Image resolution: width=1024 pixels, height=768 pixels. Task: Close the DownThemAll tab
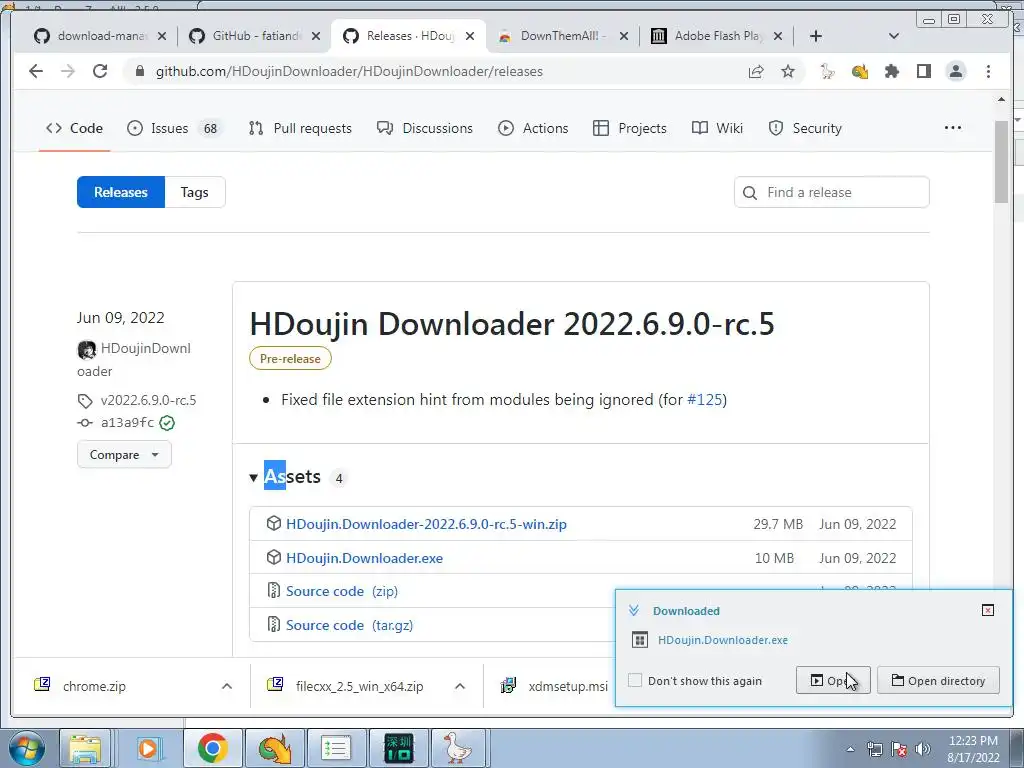pos(624,36)
